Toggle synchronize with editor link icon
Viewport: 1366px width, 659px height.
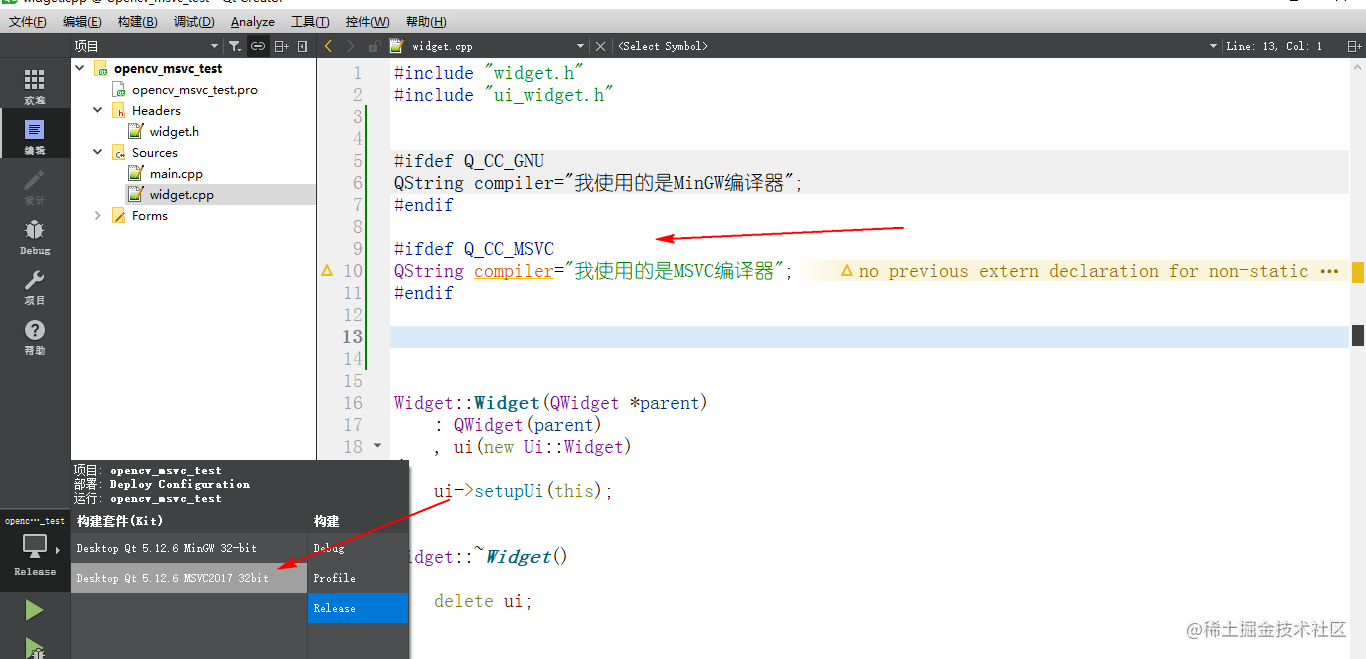click(258, 46)
